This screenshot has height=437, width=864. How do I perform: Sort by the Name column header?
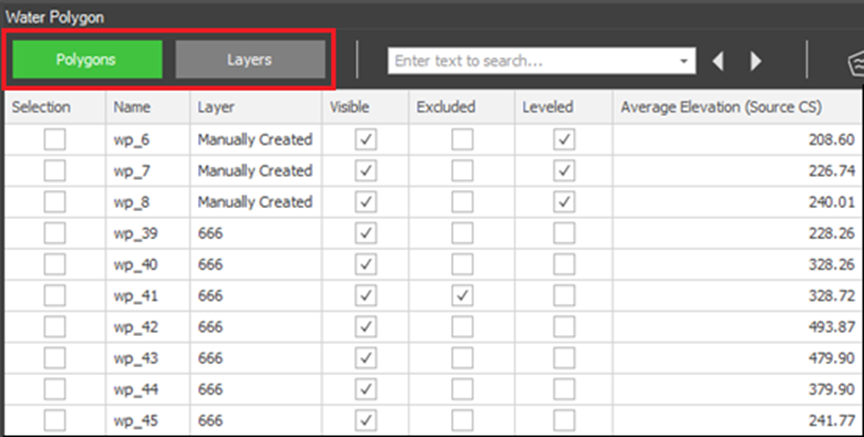tap(148, 107)
